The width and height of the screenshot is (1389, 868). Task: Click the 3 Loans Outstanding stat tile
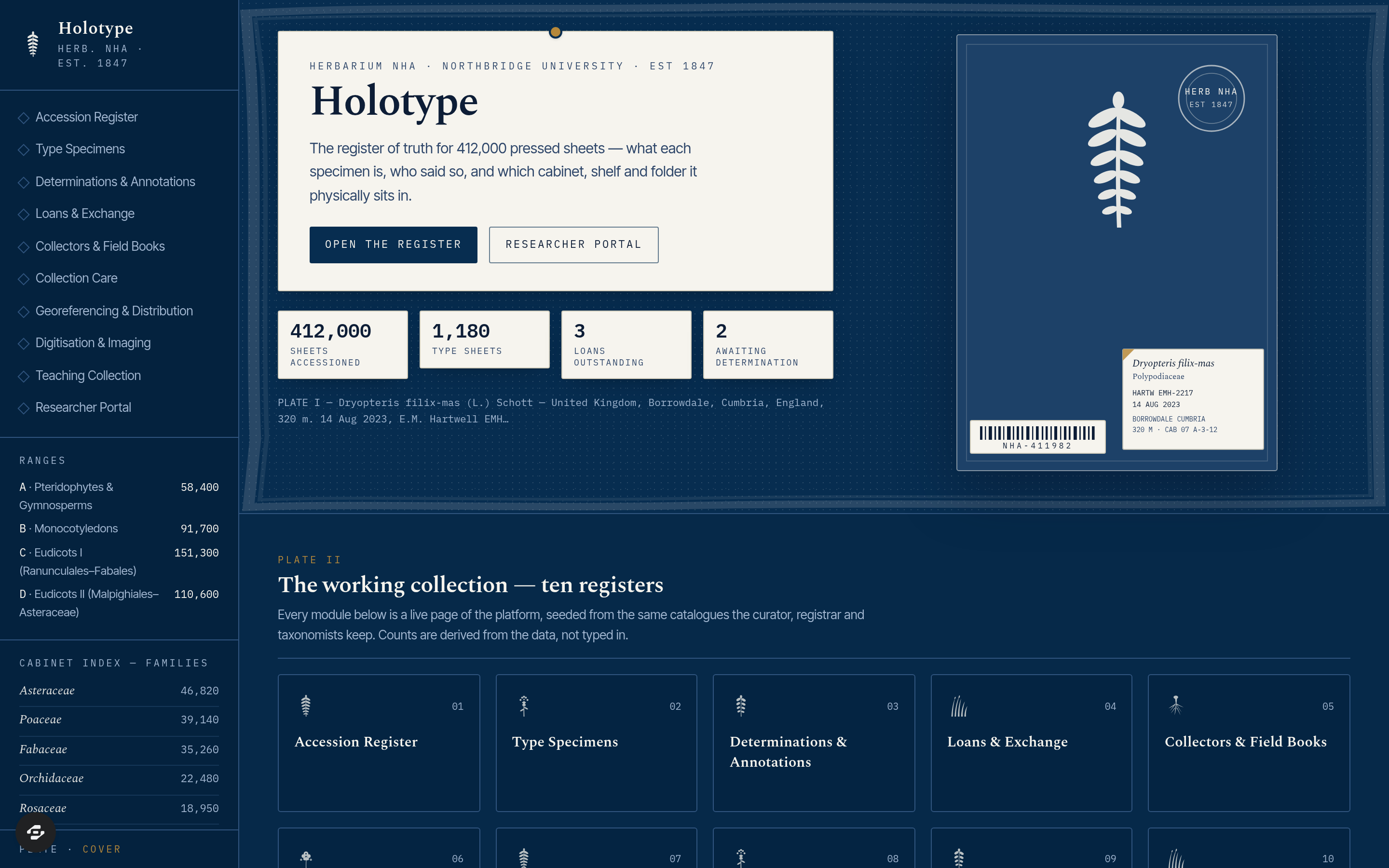tap(626, 345)
